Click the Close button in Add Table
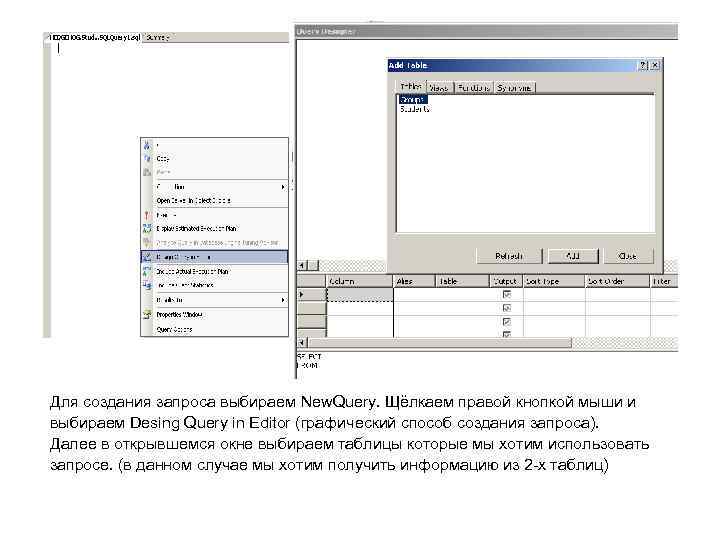720x540 pixels. click(628, 256)
